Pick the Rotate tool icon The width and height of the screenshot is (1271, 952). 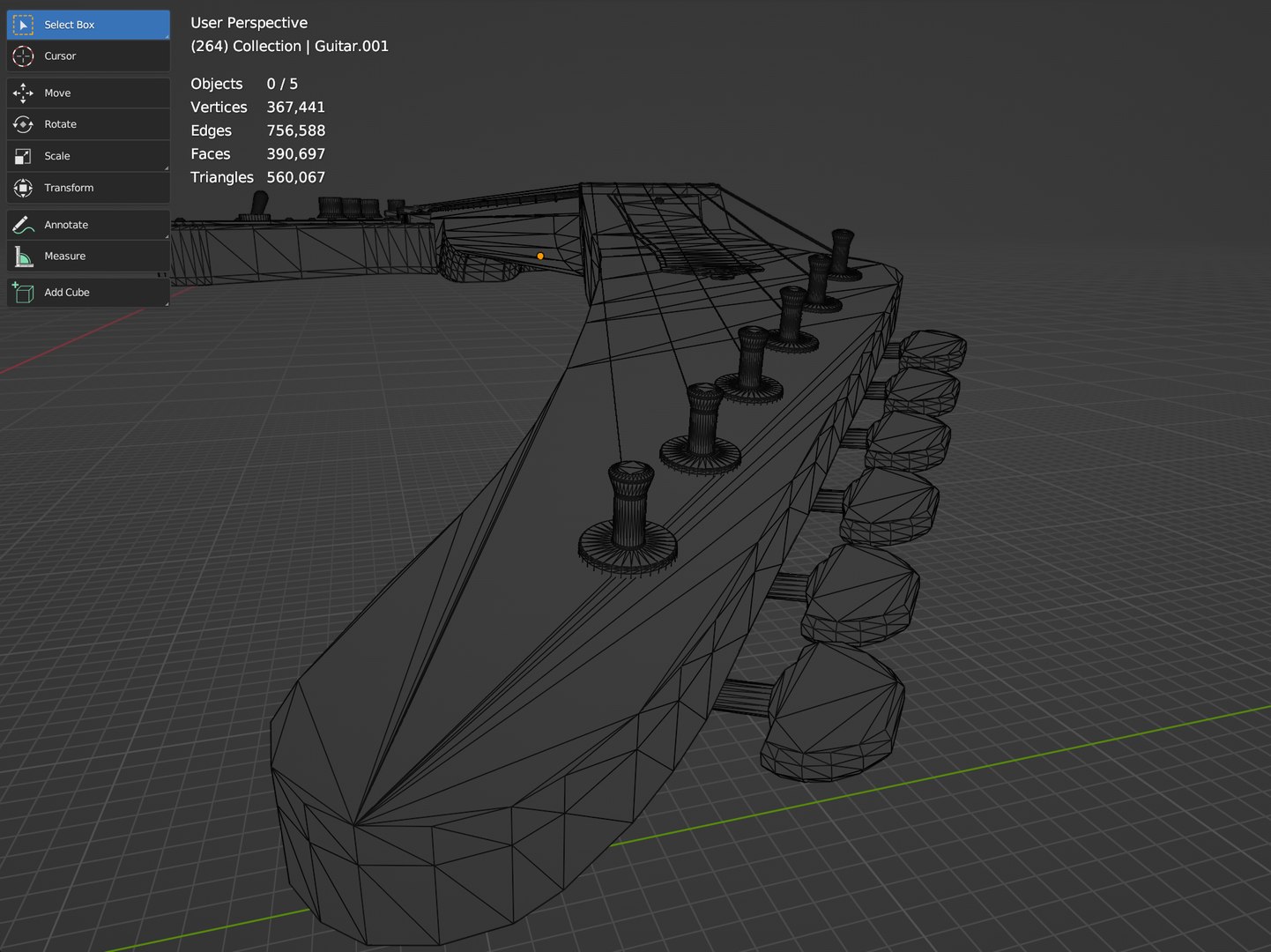point(23,124)
